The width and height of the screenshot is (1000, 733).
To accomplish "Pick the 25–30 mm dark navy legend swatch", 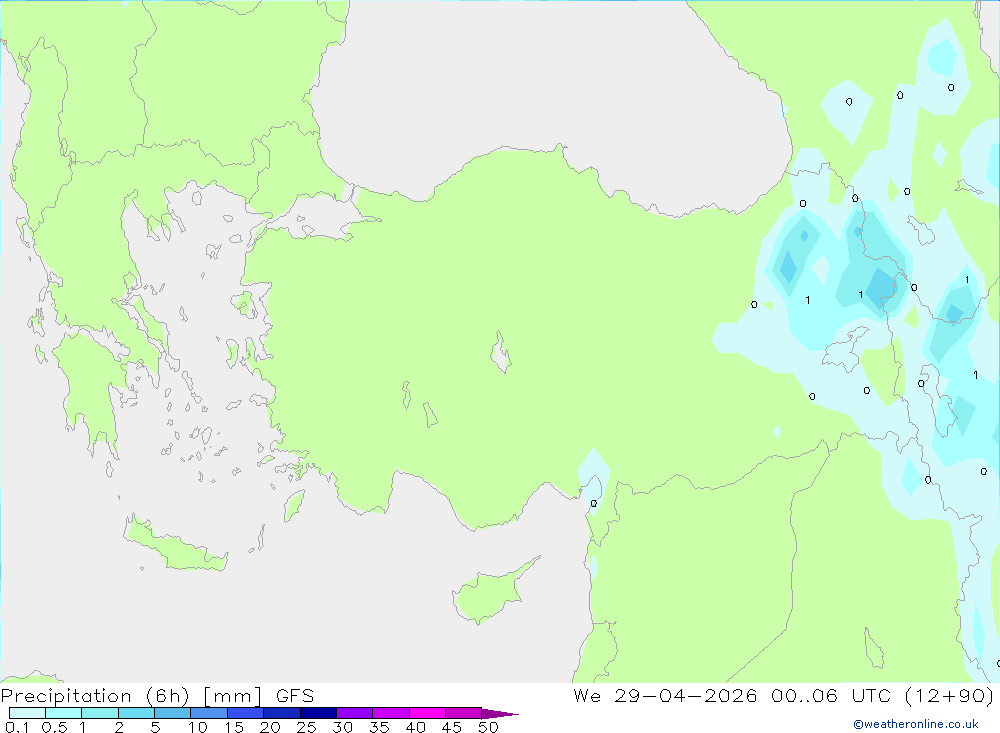I will click(x=318, y=713).
